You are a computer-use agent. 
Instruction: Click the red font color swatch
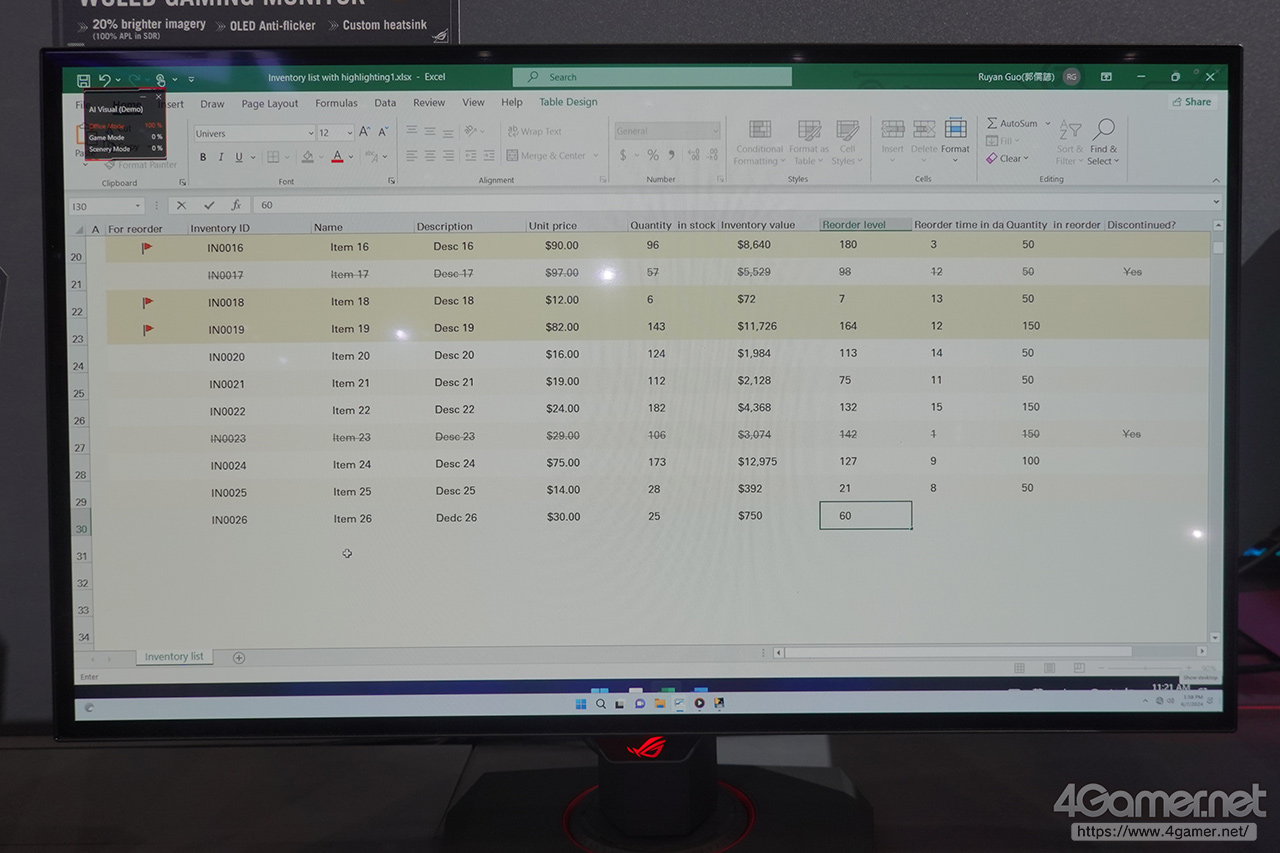tap(337, 157)
